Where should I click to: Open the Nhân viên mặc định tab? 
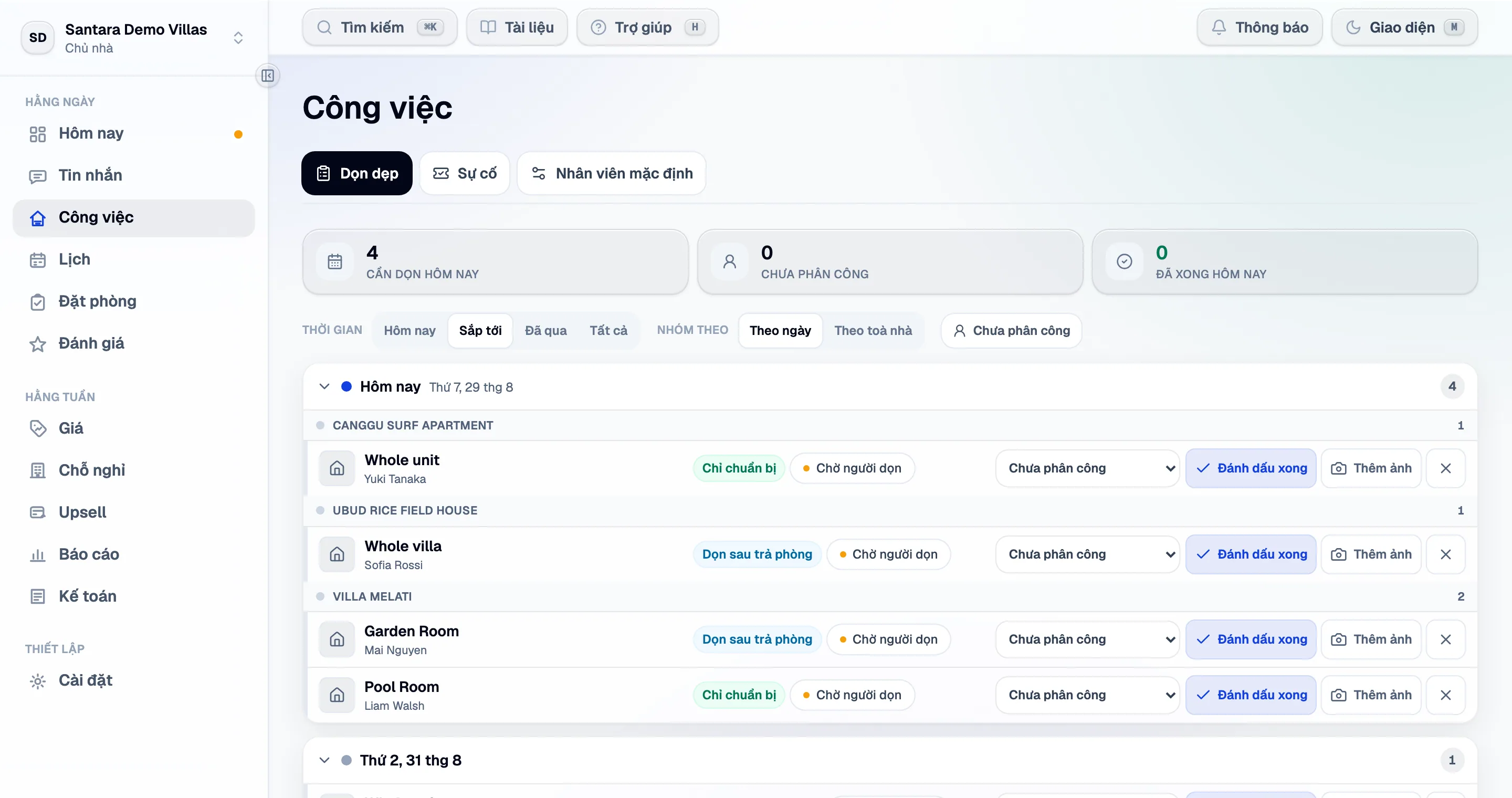pyautogui.click(x=612, y=174)
